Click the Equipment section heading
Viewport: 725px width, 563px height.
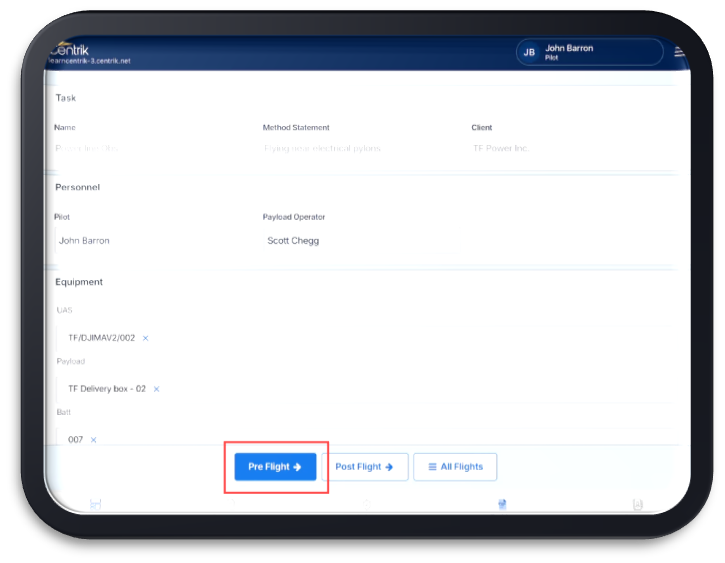pyautogui.click(x=79, y=282)
